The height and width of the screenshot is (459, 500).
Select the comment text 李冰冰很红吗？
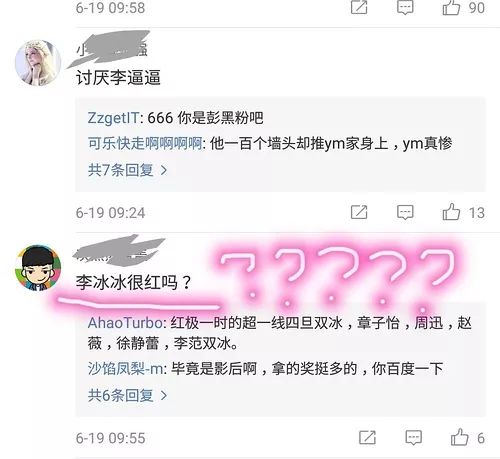tap(133, 283)
